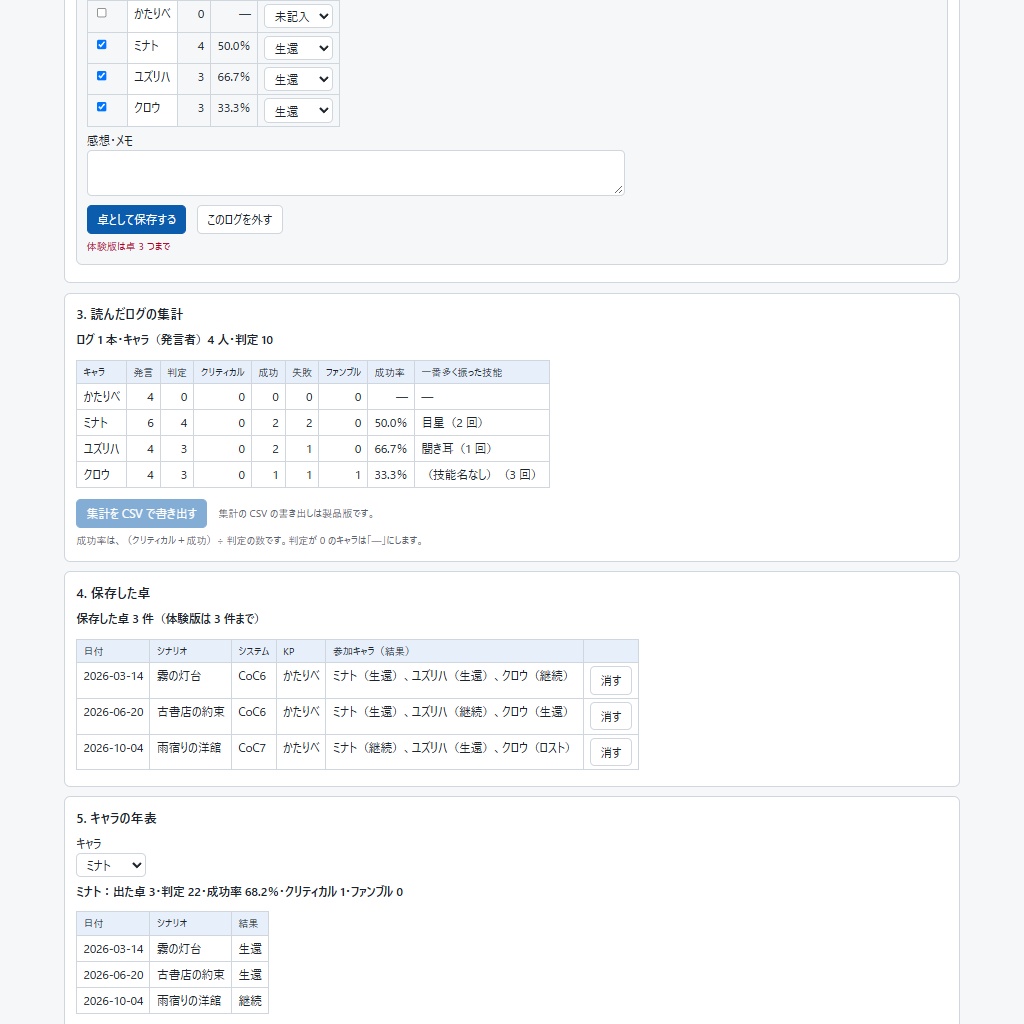The width and height of the screenshot is (1024, 1024).
Task: Click the 古書店の約束 scenario in 保存した卓 table
Action: tap(191, 712)
